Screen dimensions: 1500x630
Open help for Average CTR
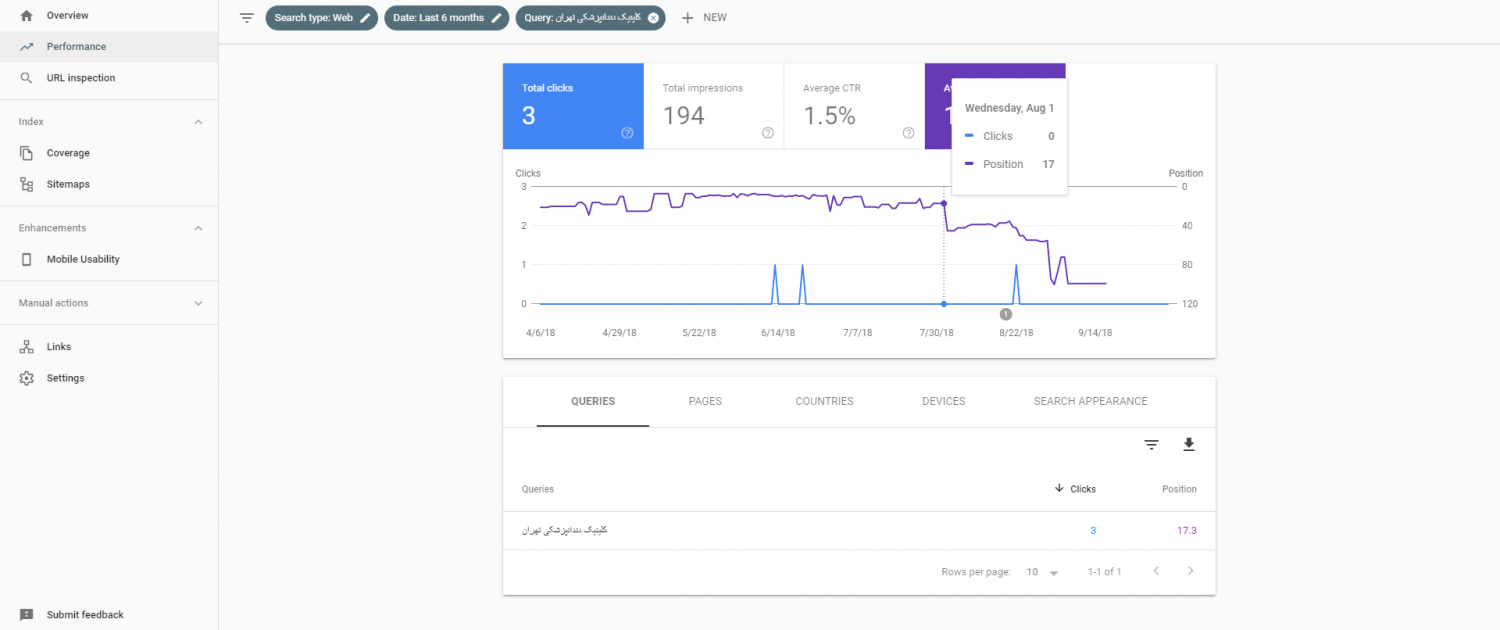[908, 133]
